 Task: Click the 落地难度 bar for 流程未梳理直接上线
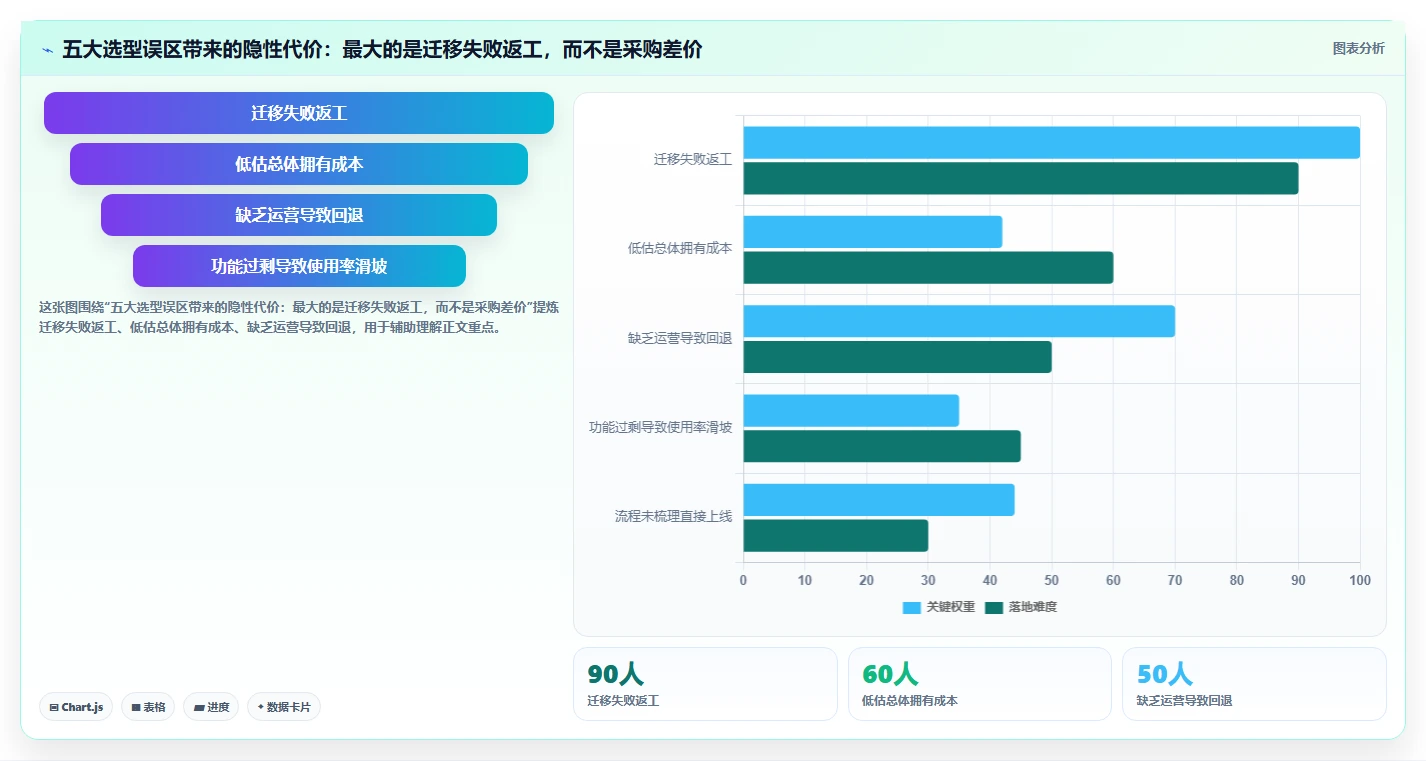(x=835, y=535)
